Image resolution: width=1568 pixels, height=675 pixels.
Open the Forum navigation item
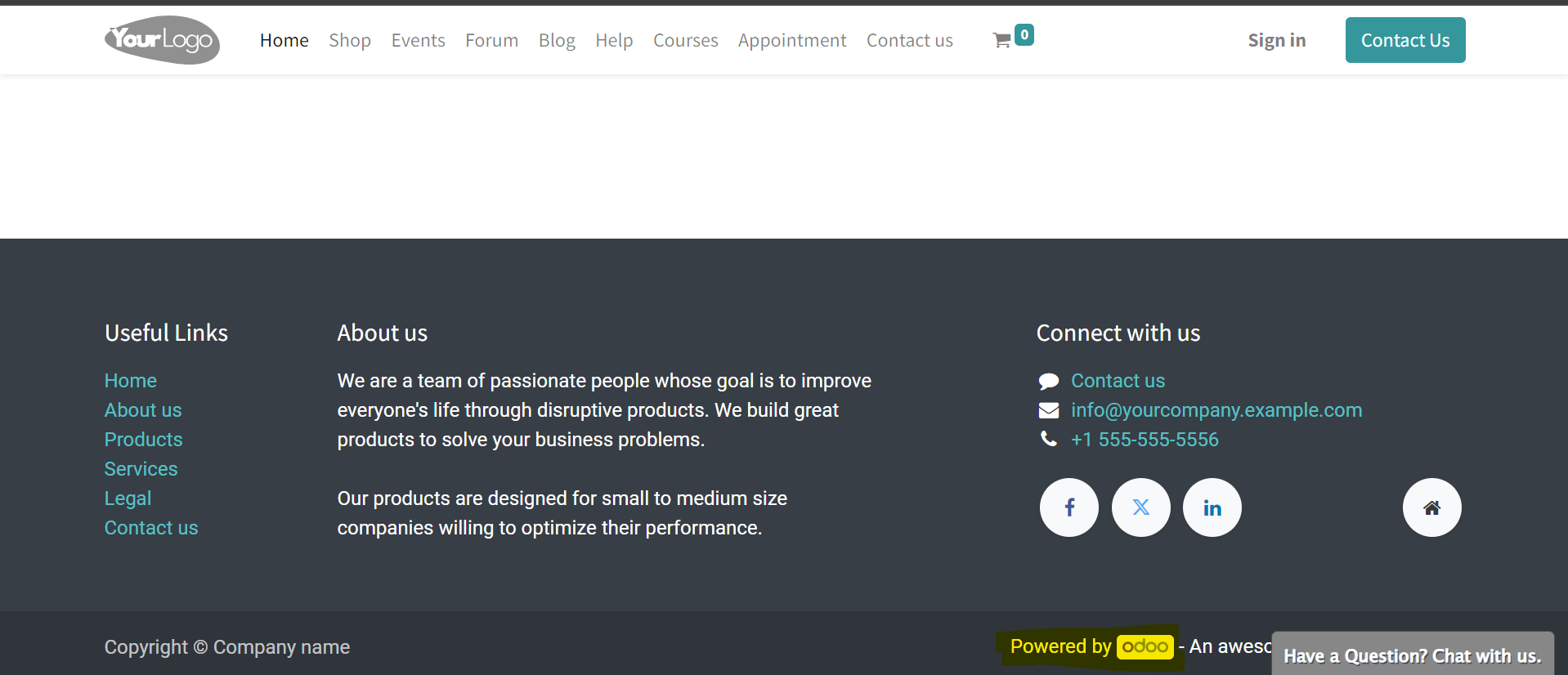coord(491,40)
